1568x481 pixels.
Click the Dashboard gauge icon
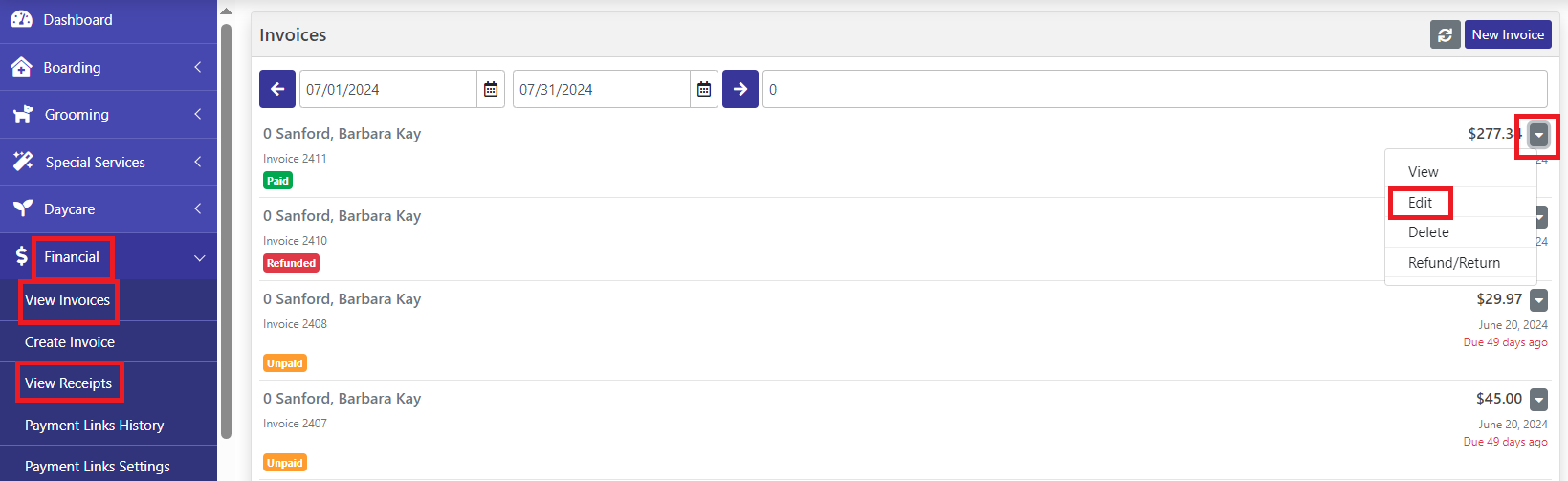tap(21, 19)
